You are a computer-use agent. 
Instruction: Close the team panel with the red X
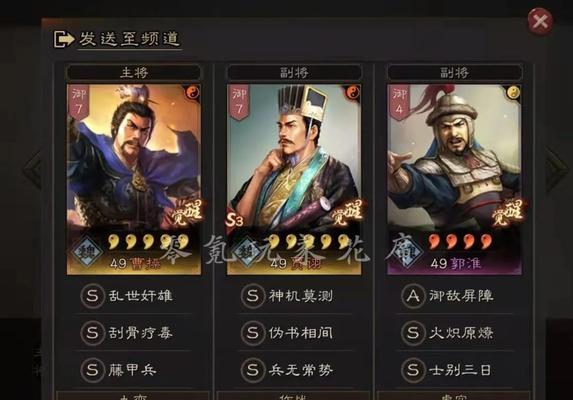[540, 21]
